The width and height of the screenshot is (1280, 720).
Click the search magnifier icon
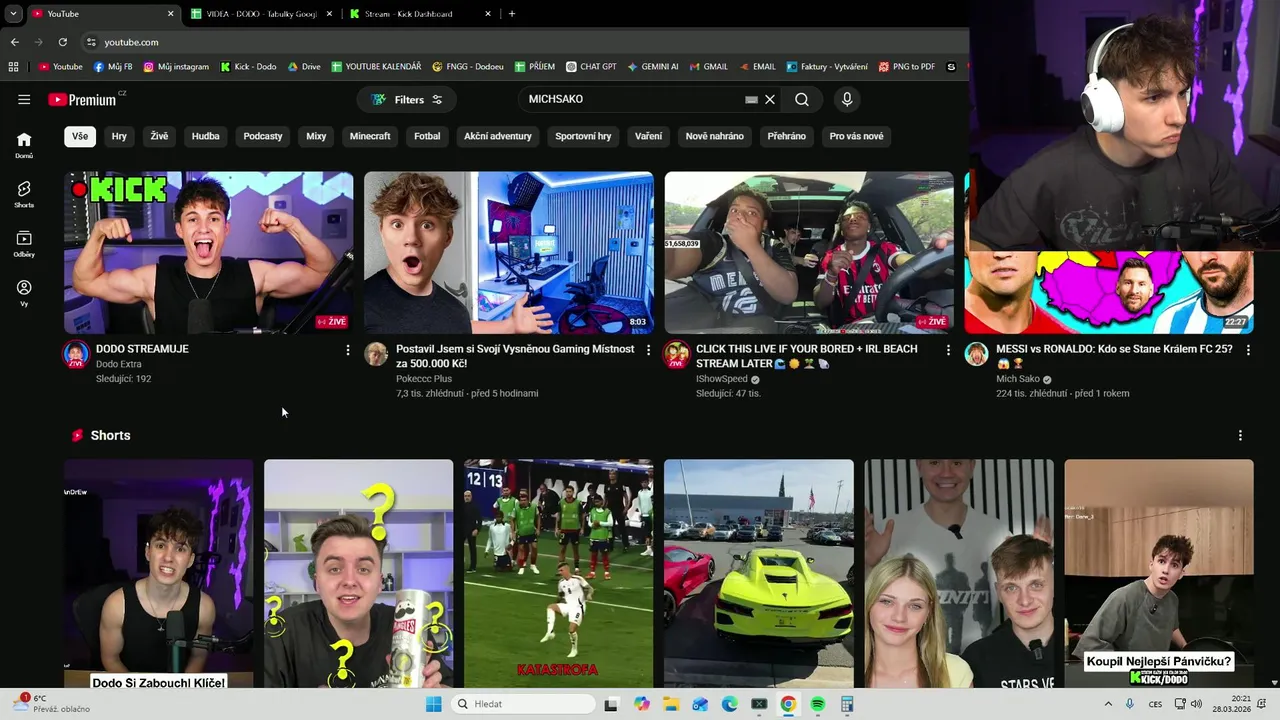coord(802,99)
